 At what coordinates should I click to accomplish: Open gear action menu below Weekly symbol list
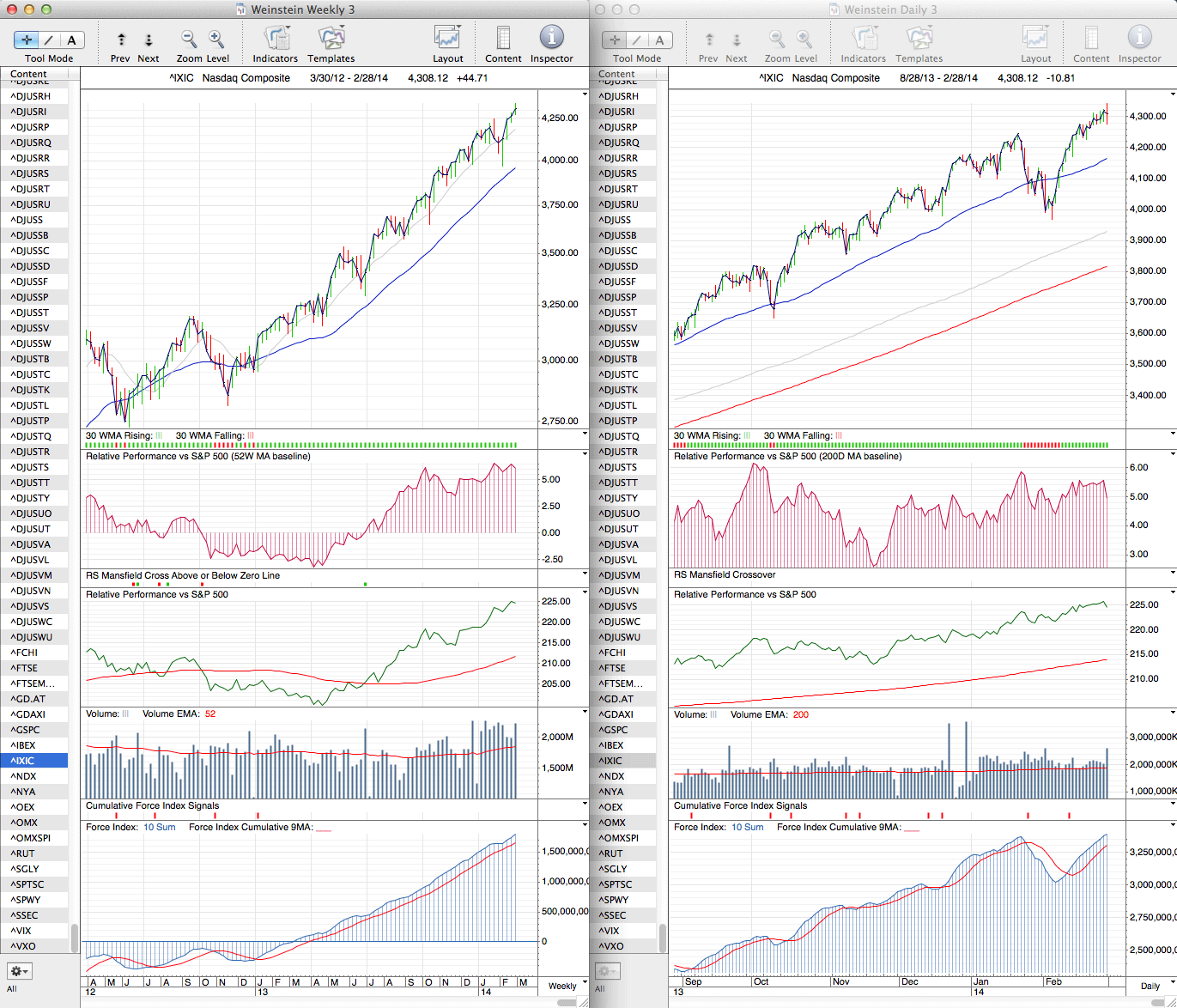click(x=19, y=971)
